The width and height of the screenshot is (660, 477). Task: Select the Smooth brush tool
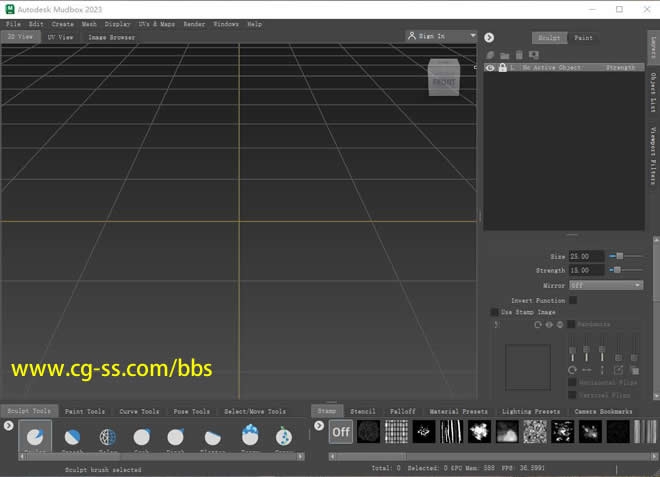[73, 438]
